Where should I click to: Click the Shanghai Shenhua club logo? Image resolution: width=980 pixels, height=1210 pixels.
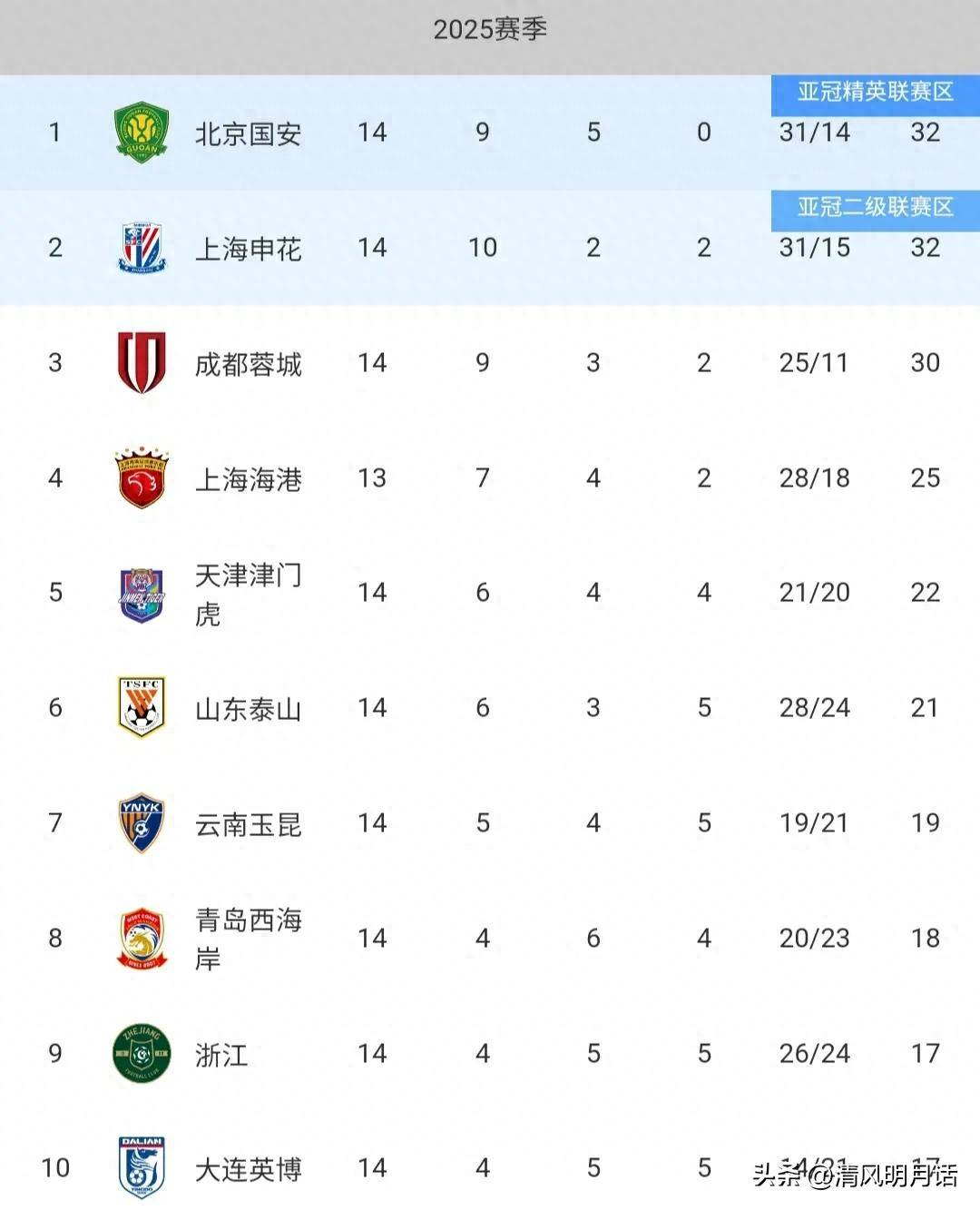(x=142, y=248)
